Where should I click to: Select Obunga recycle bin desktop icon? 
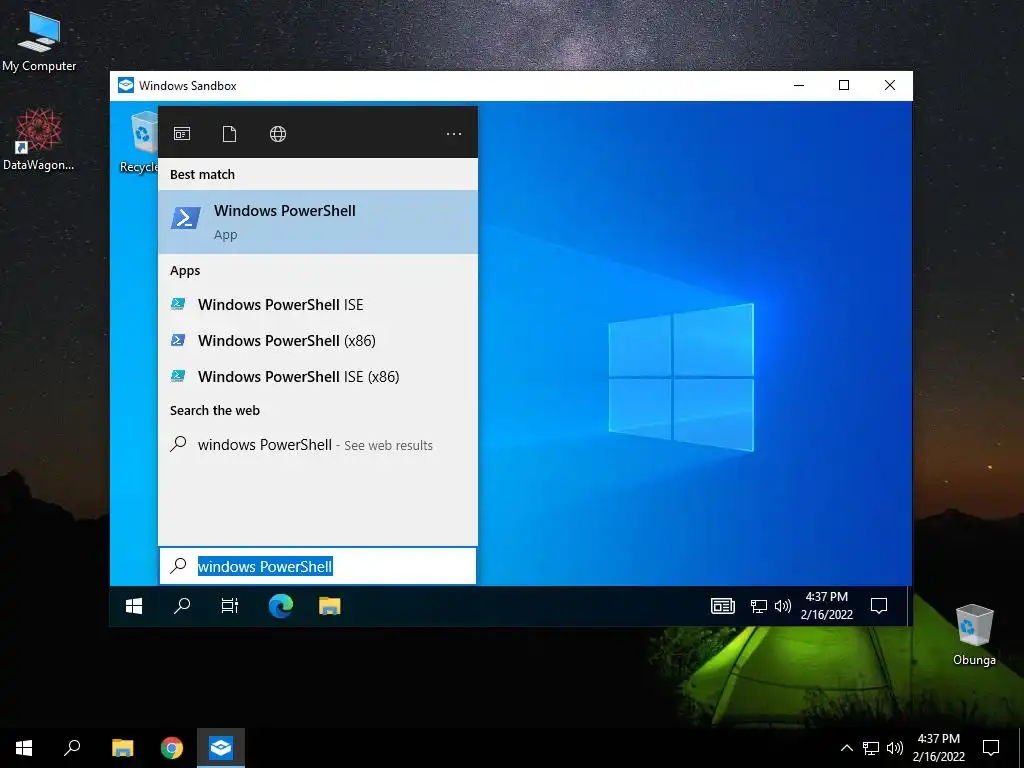(974, 634)
